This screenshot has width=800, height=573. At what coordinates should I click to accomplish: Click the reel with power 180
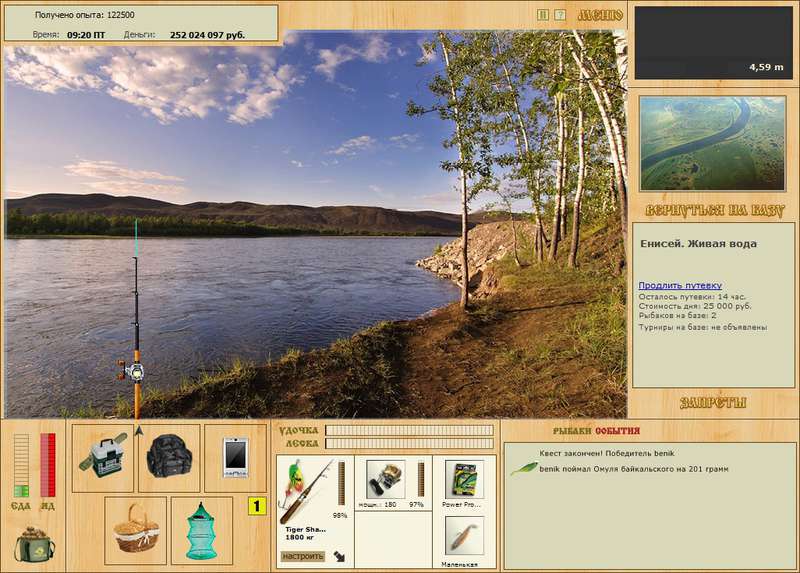385,480
